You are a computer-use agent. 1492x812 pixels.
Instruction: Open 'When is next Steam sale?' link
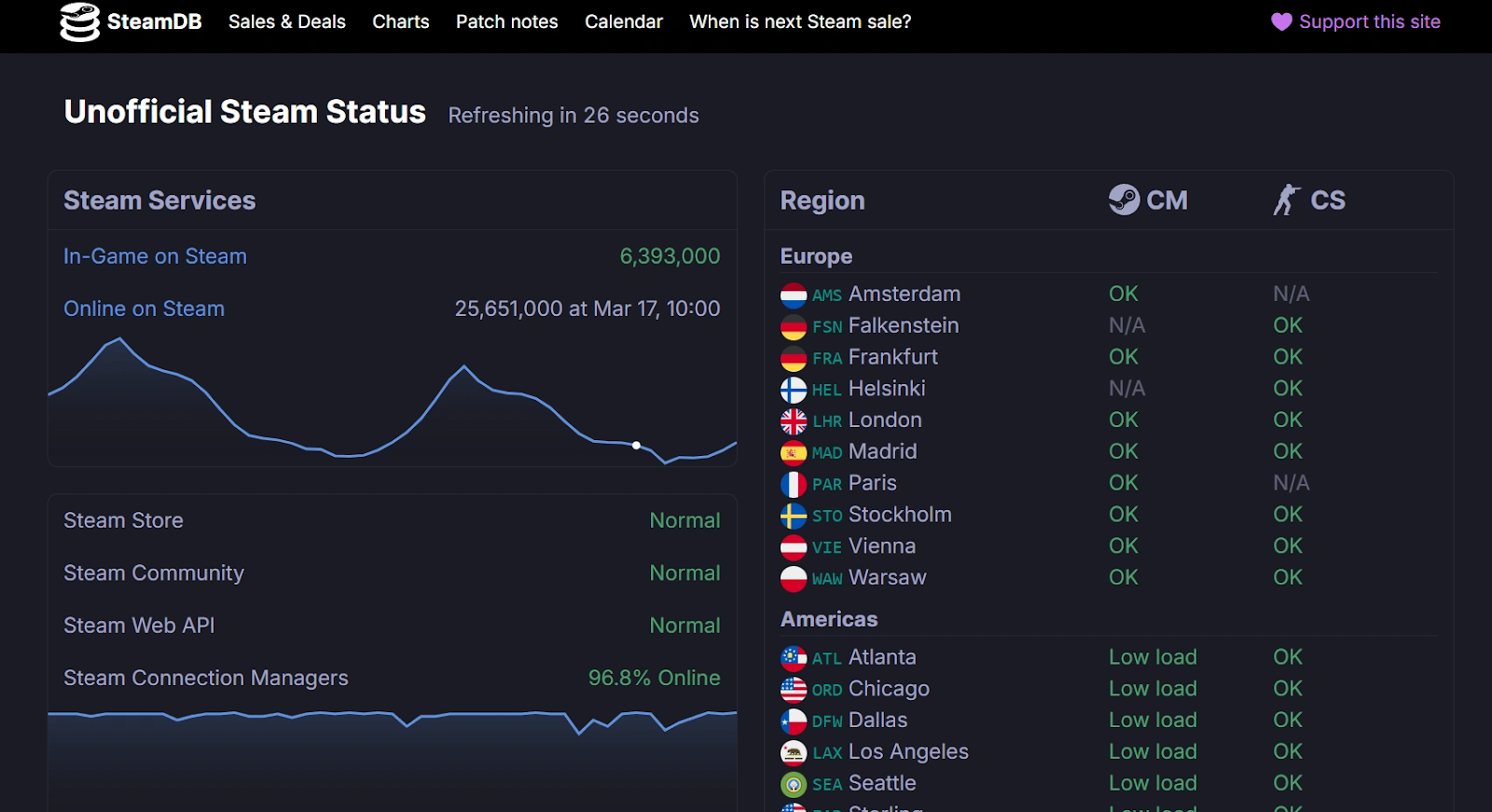click(800, 21)
